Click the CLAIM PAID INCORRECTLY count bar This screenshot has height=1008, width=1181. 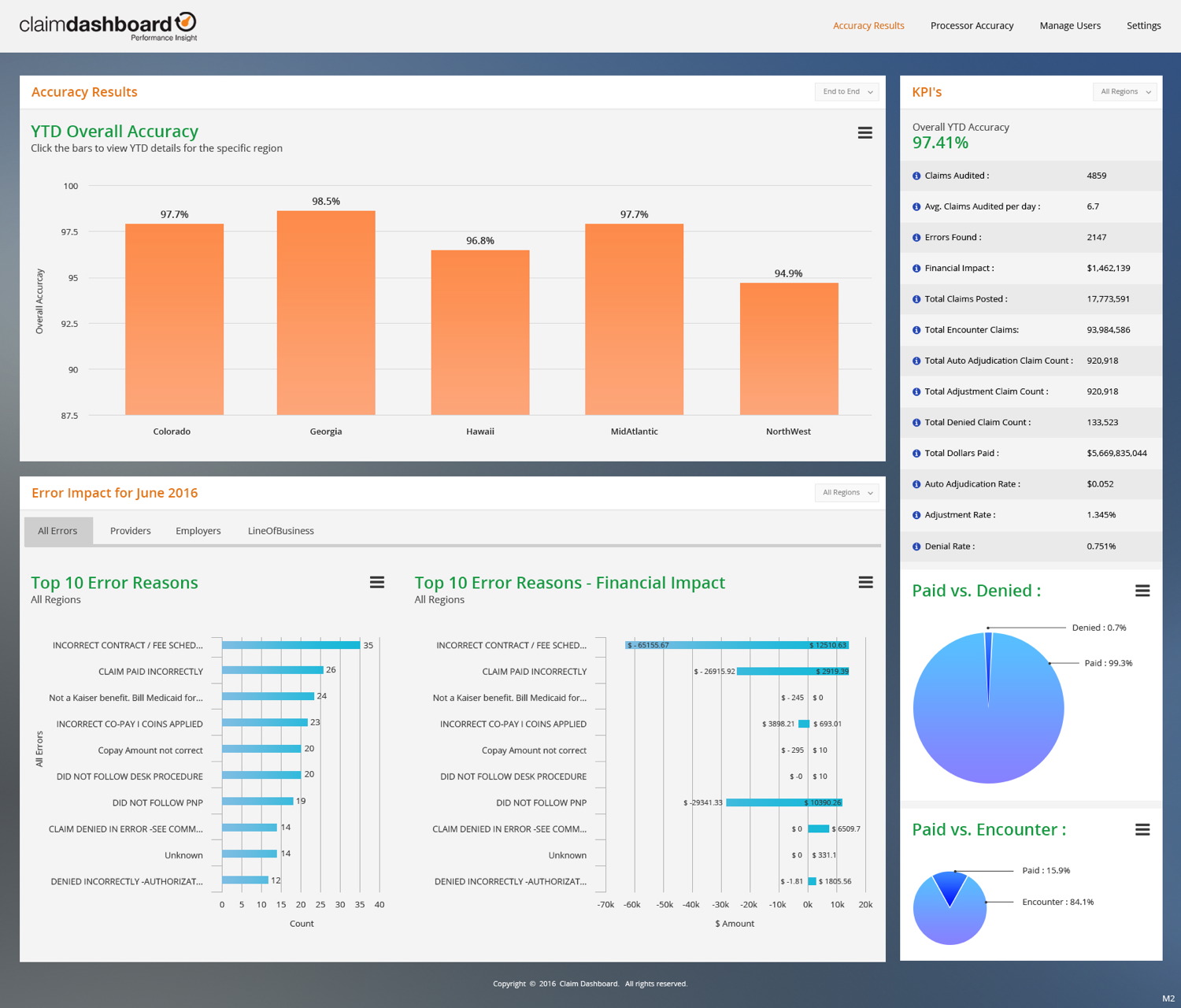(272, 670)
